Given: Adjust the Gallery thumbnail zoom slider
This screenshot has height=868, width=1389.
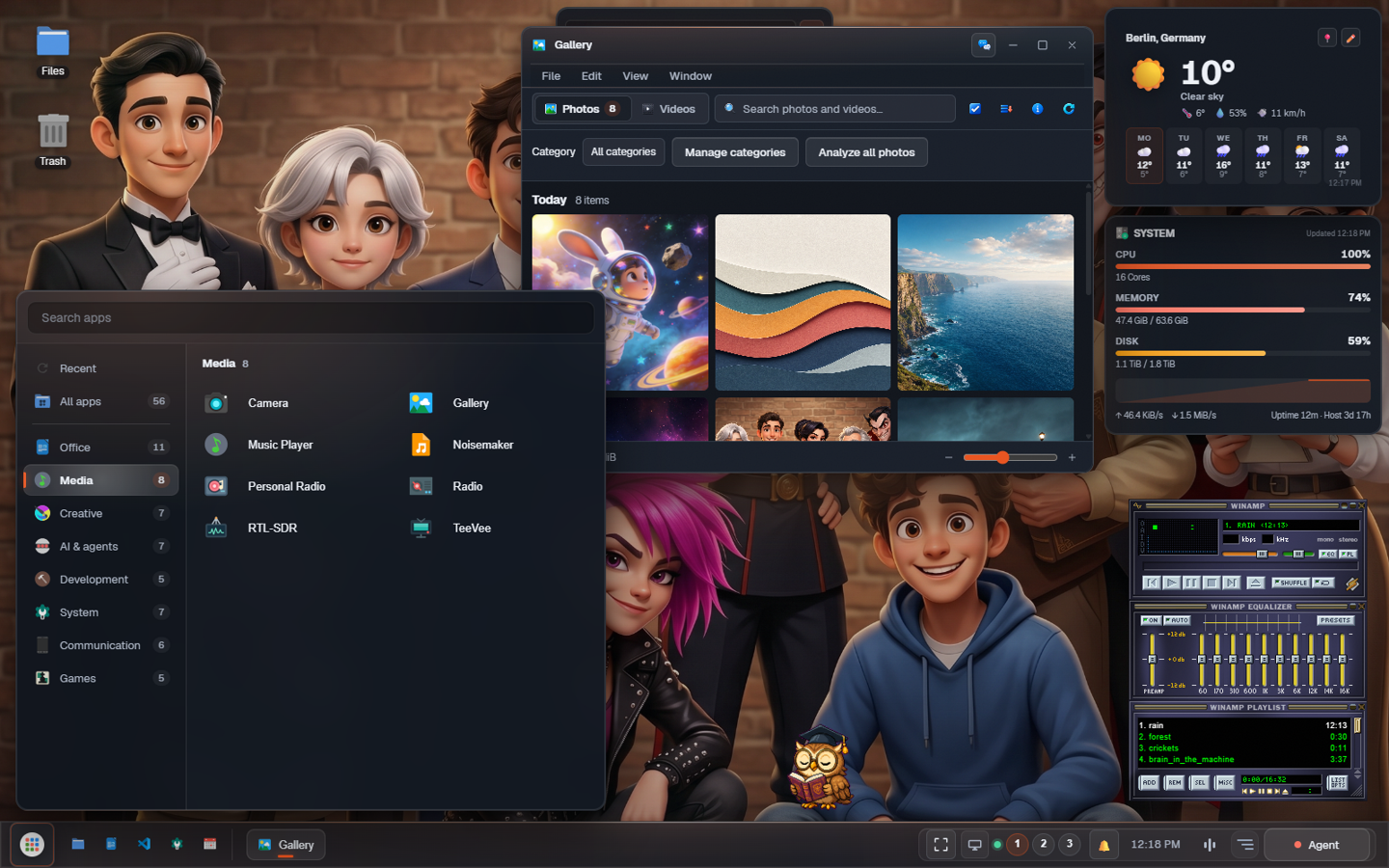Looking at the screenshot, I should [x=1010, y=457].
